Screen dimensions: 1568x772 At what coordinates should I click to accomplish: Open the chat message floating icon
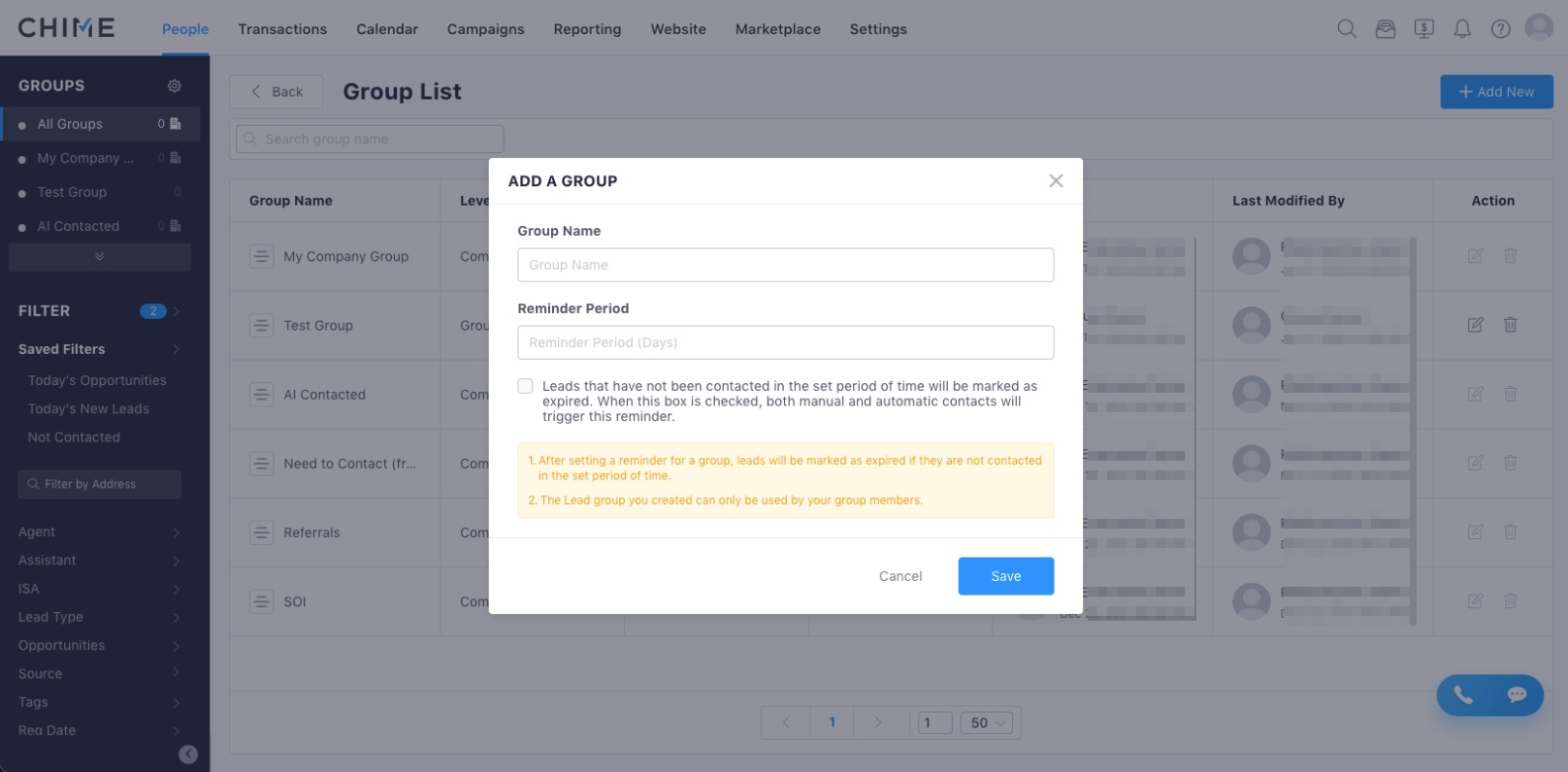1517,694
